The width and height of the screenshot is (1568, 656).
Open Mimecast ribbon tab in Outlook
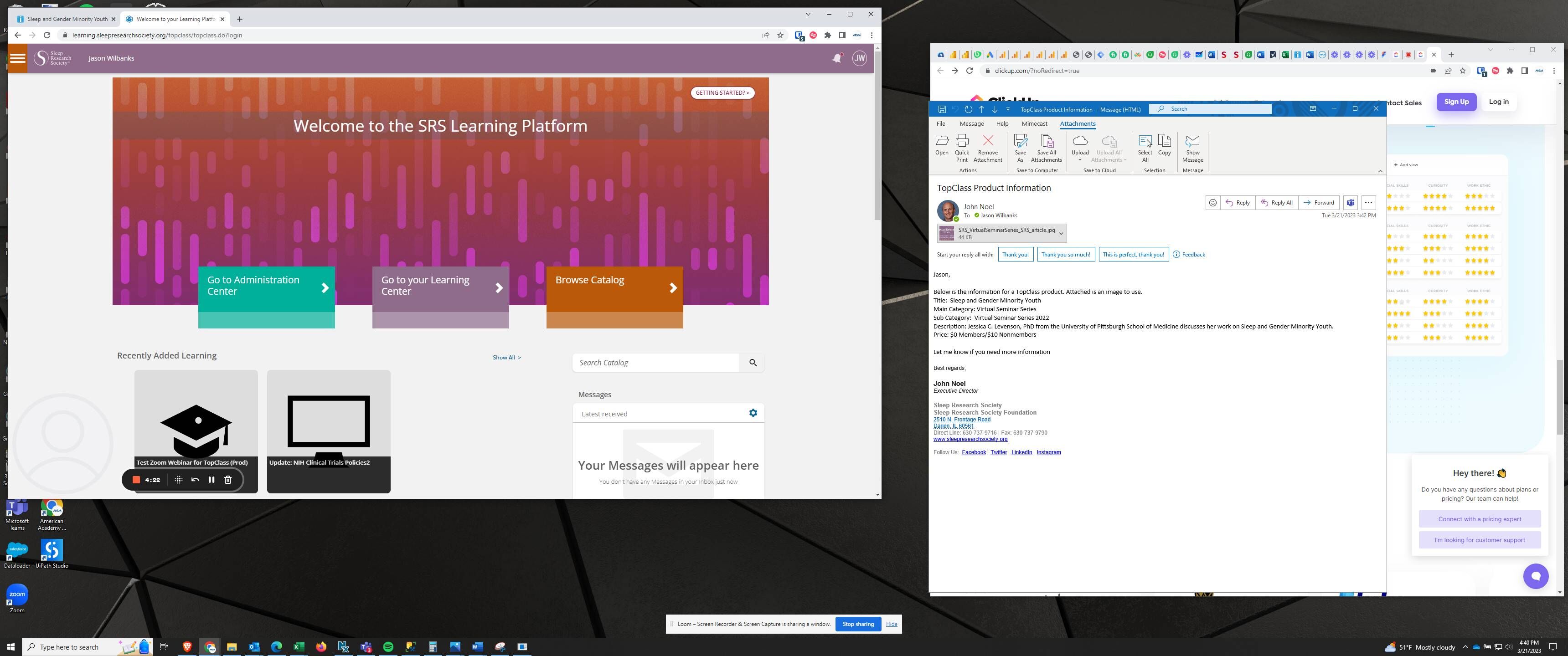pyautogui.click(x=1034, y=123)
